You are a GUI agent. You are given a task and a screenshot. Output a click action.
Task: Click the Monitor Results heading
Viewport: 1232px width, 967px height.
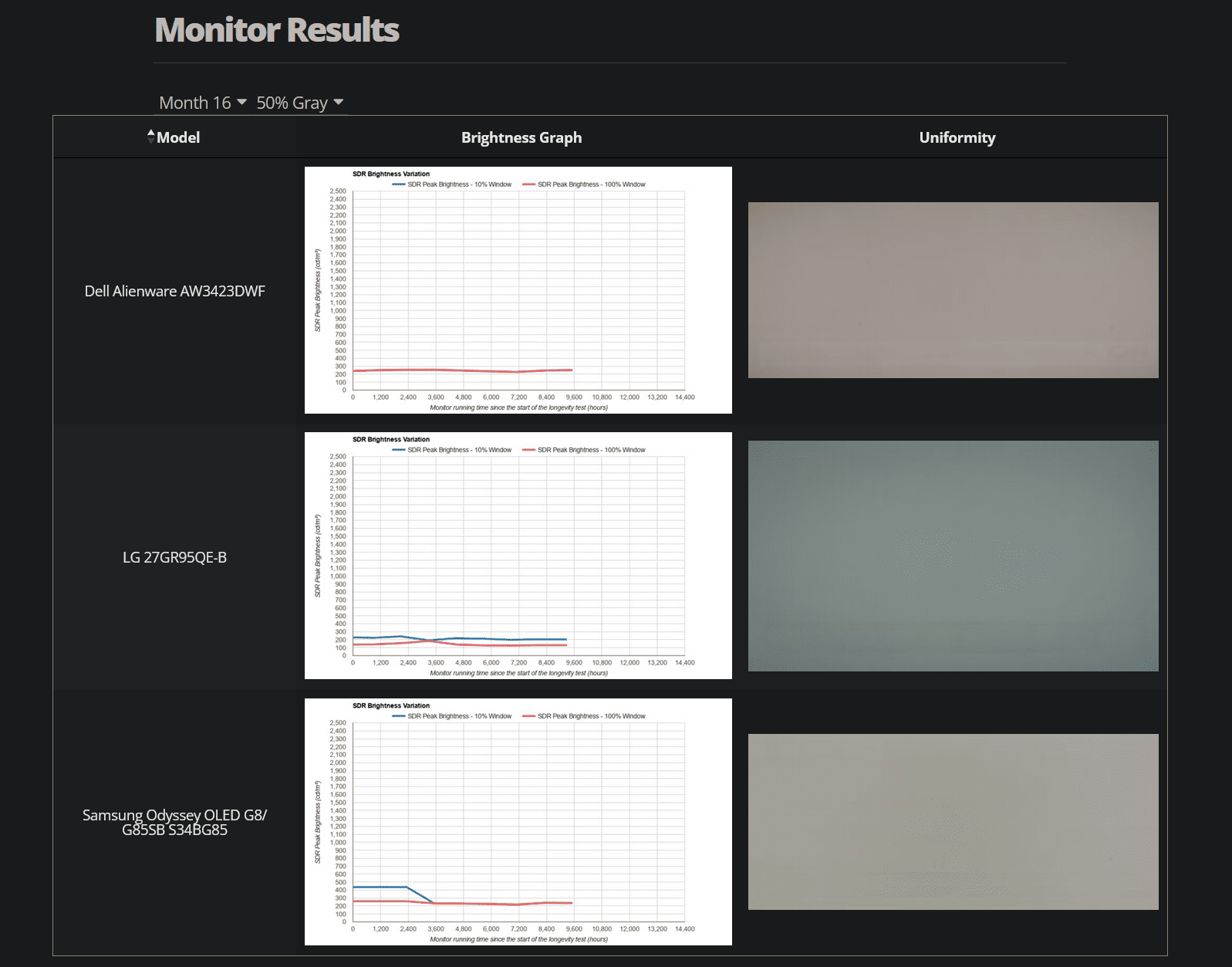coord(277,30)
